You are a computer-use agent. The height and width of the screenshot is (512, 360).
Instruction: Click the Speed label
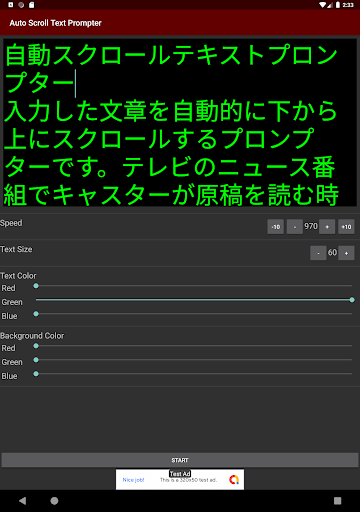pyautogui.click(x=11, y=223)
